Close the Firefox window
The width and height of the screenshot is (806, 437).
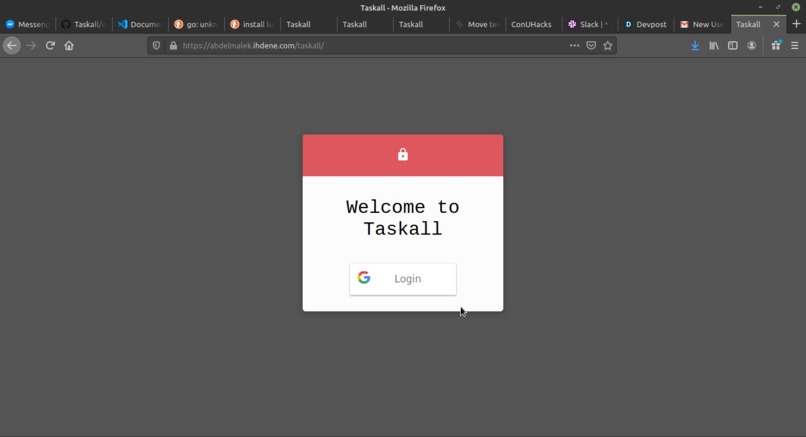796,7
